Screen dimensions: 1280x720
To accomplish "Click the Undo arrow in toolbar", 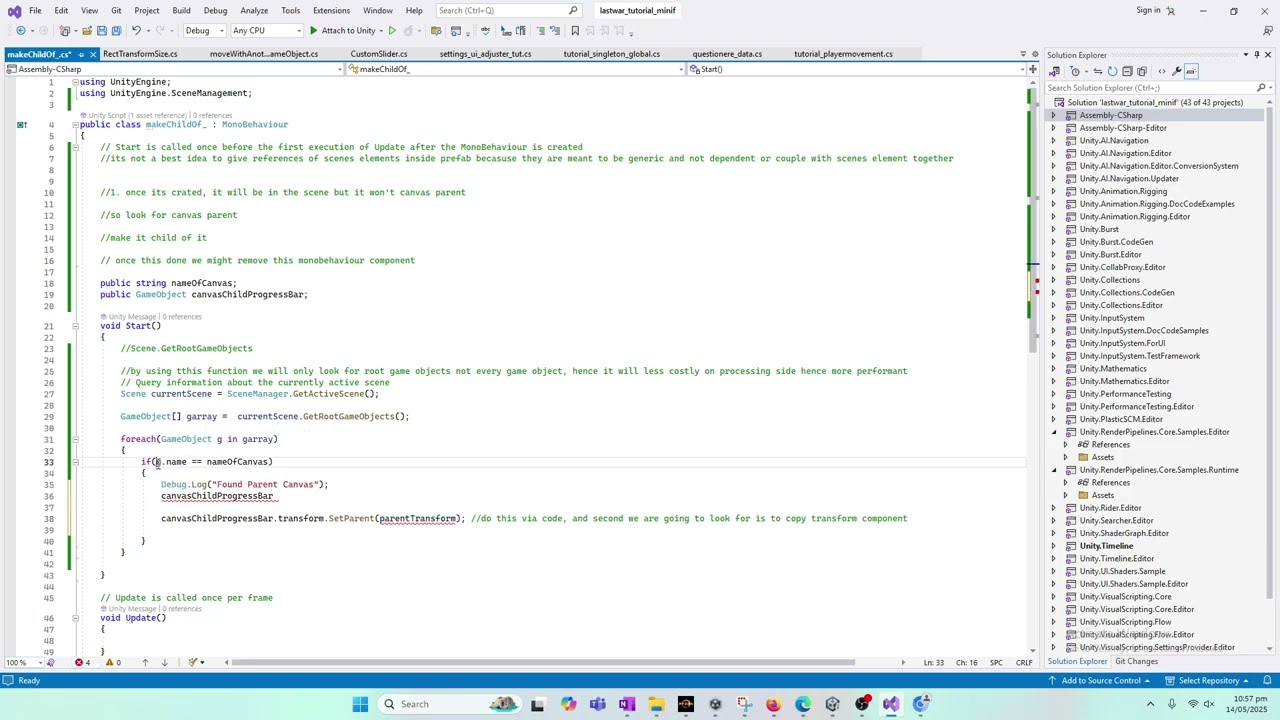I will (x=137, y=31).
